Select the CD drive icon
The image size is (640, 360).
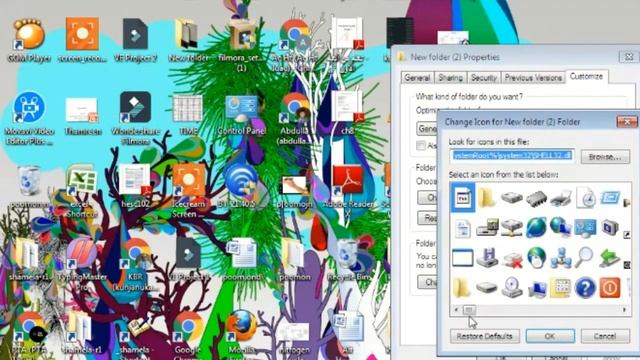tap(512, 288)
